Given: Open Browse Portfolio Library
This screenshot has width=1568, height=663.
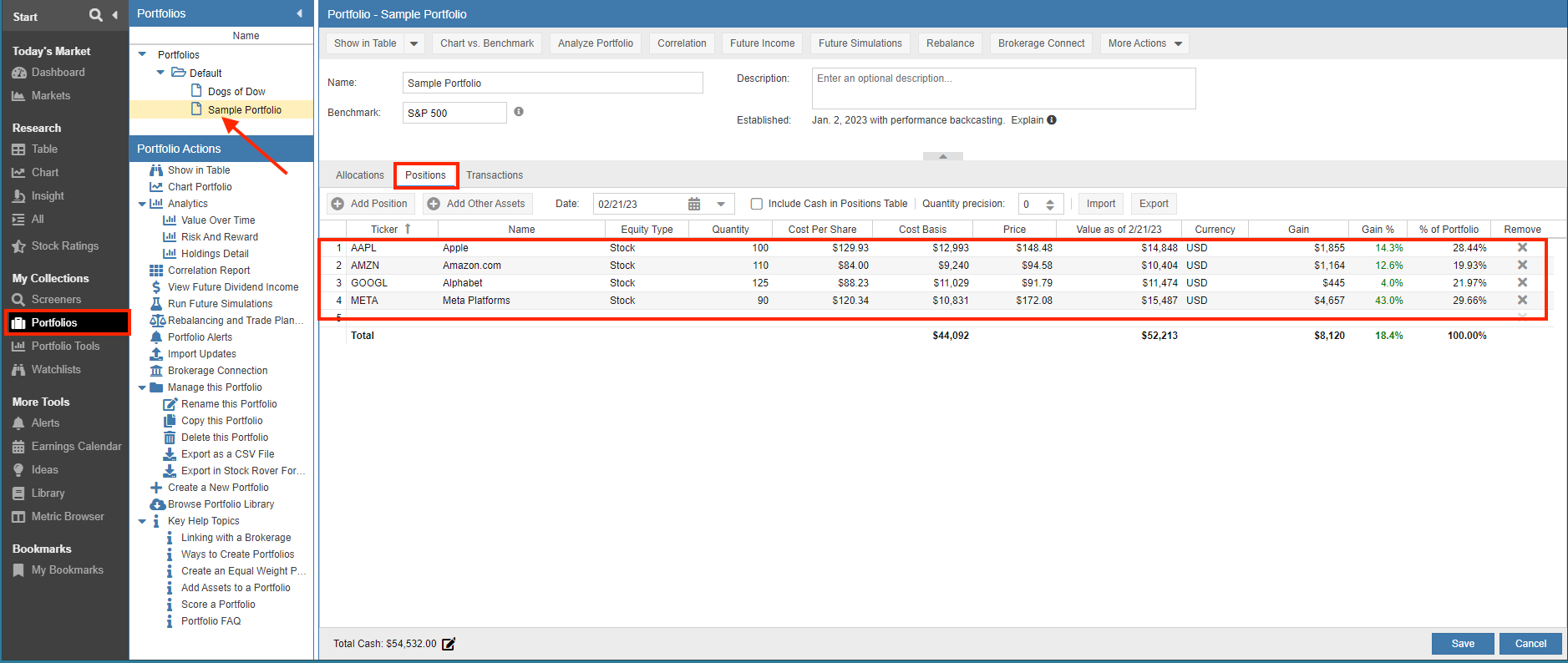Looking at the screenshot, I should tap(221, 504).
